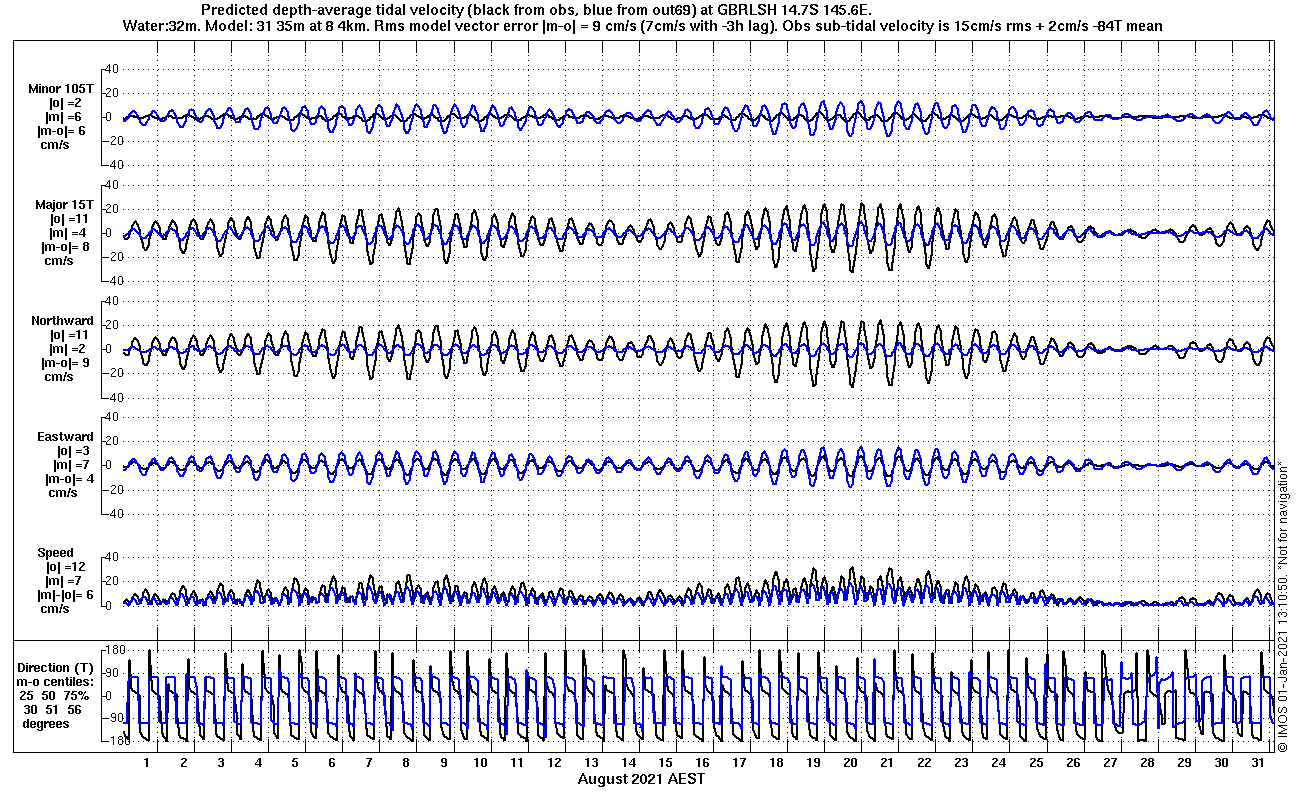Select the 'Northward' panel label
This screenshot has width=1300, height=800.
click(x=62, y=321)
